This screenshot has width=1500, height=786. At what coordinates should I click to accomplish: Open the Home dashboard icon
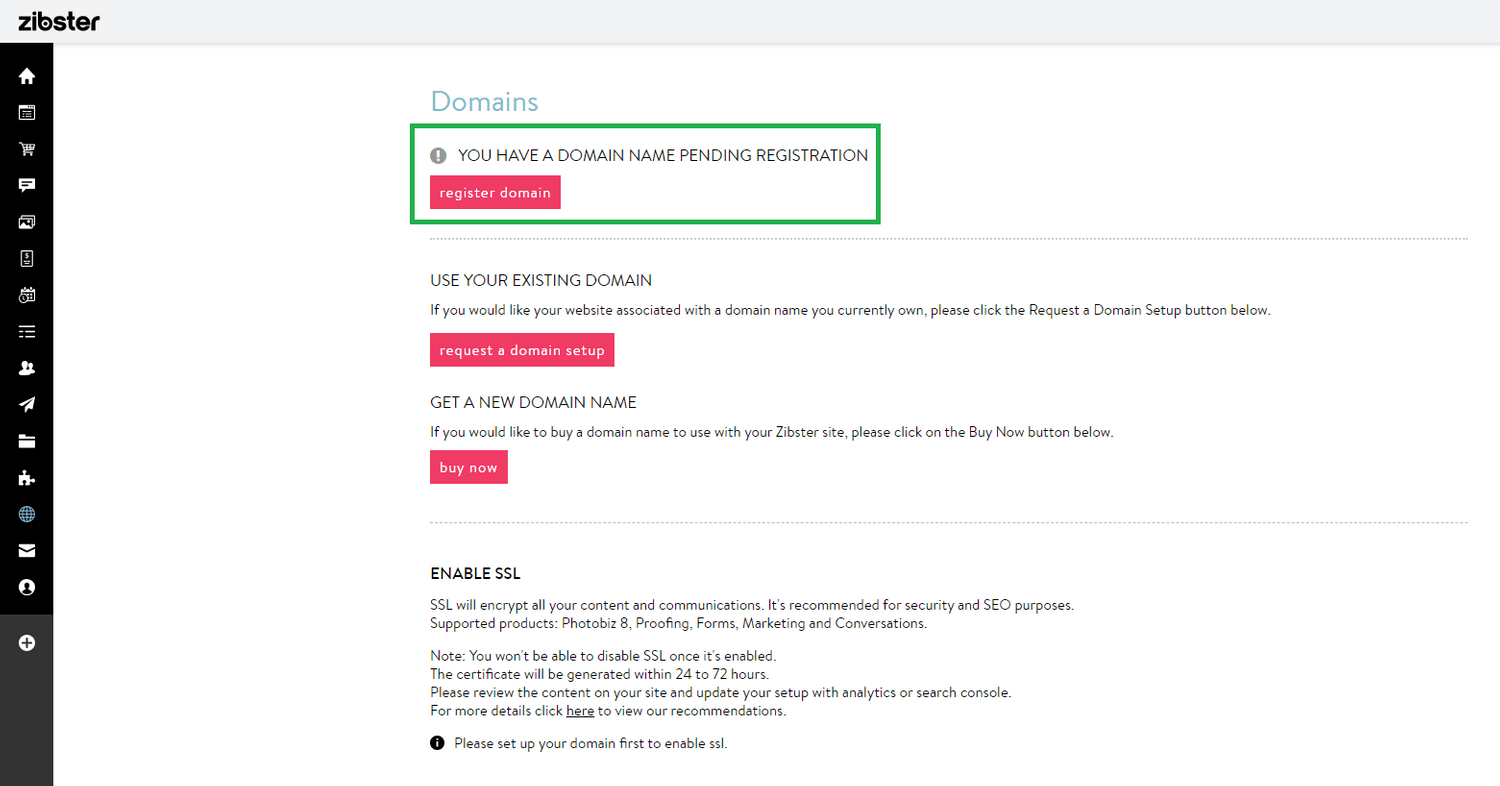point(26,76)
